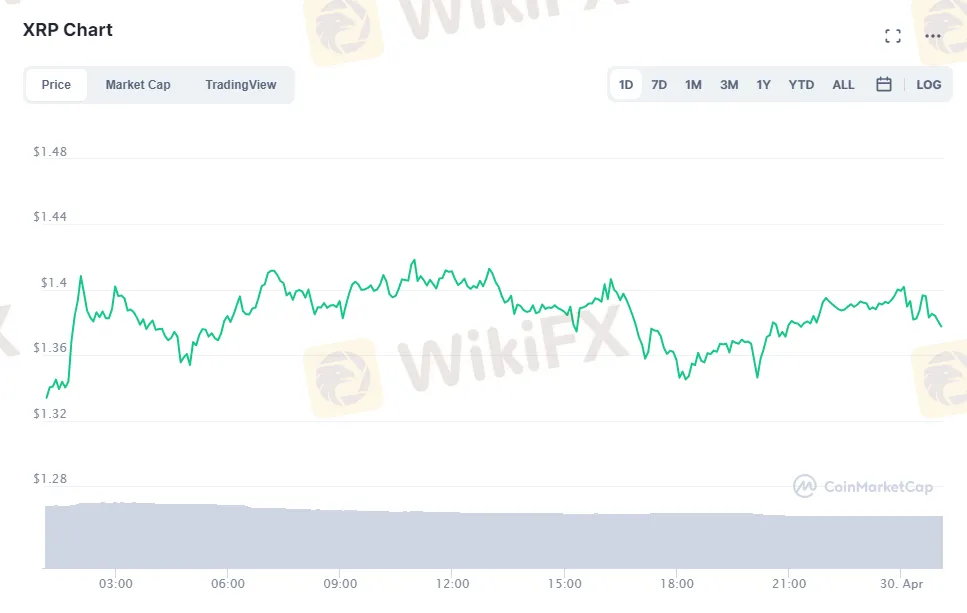Switch to the Market Cap tab
The height and width of the screenshot is (613, 967).
[138, 85]
